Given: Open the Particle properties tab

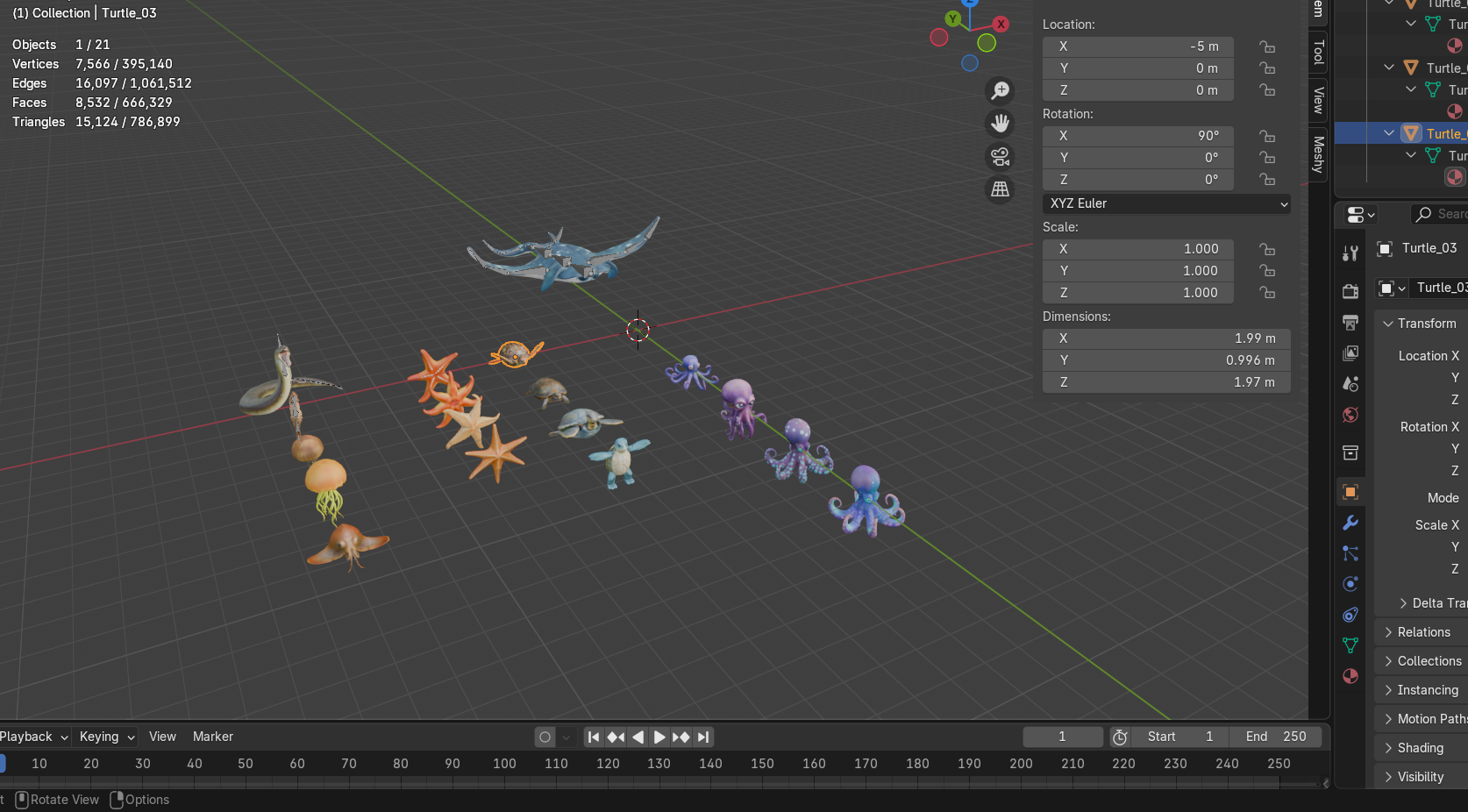Looking at the screenshot, I should point(1350,553).
